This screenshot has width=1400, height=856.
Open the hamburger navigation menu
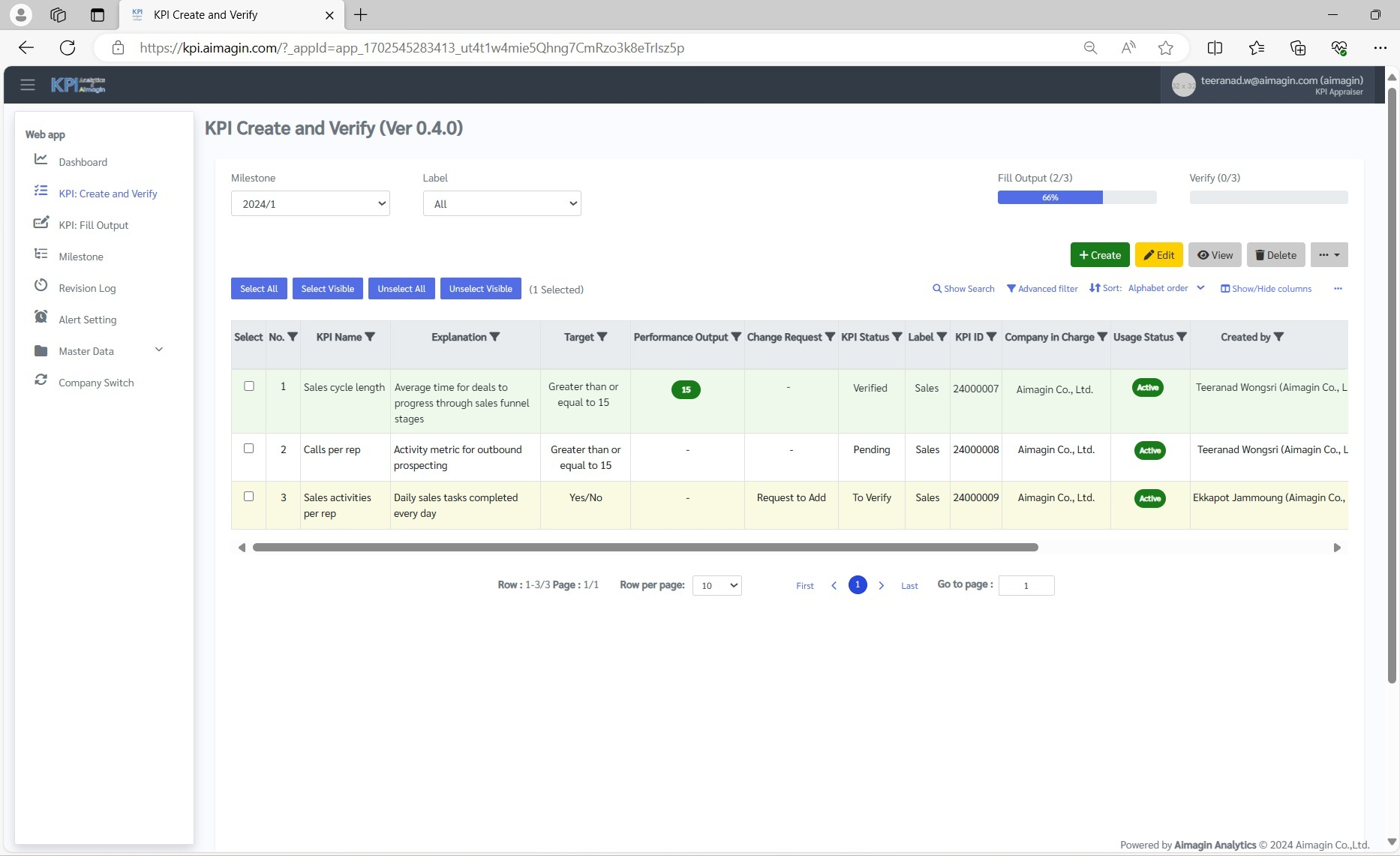[28, 84]
